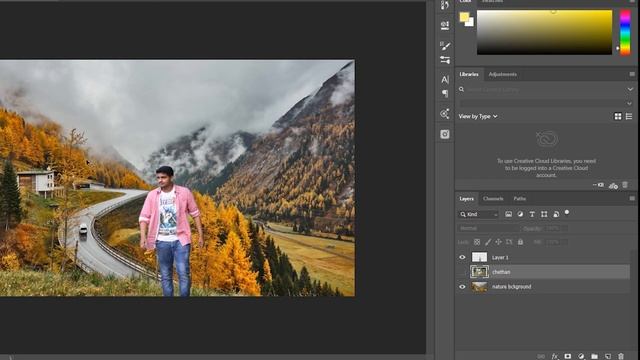Filter layers by type layers

pyautogui.click(x=532, y=214)
